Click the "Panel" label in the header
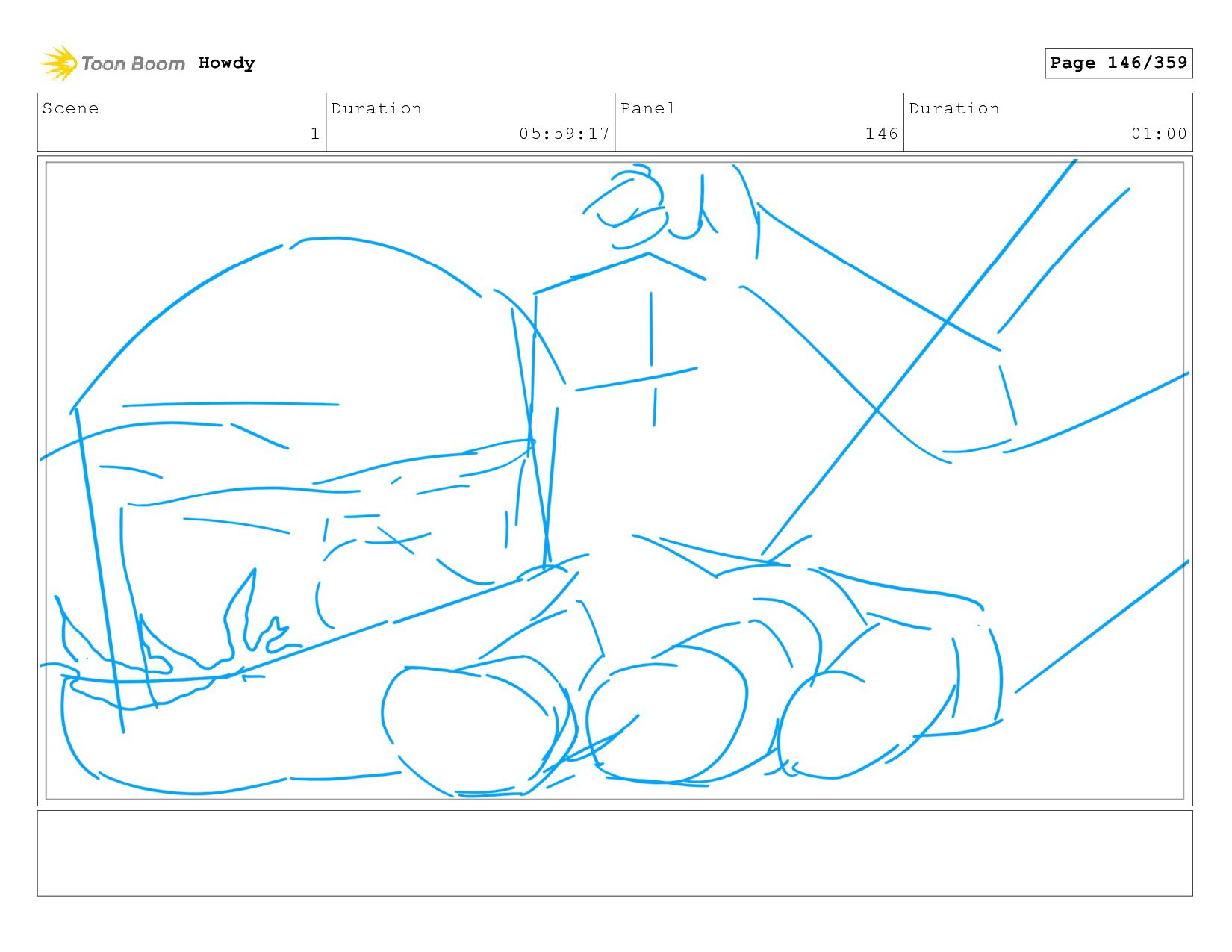The height and width of the screenshot is (952, 1232). [648, 108]
